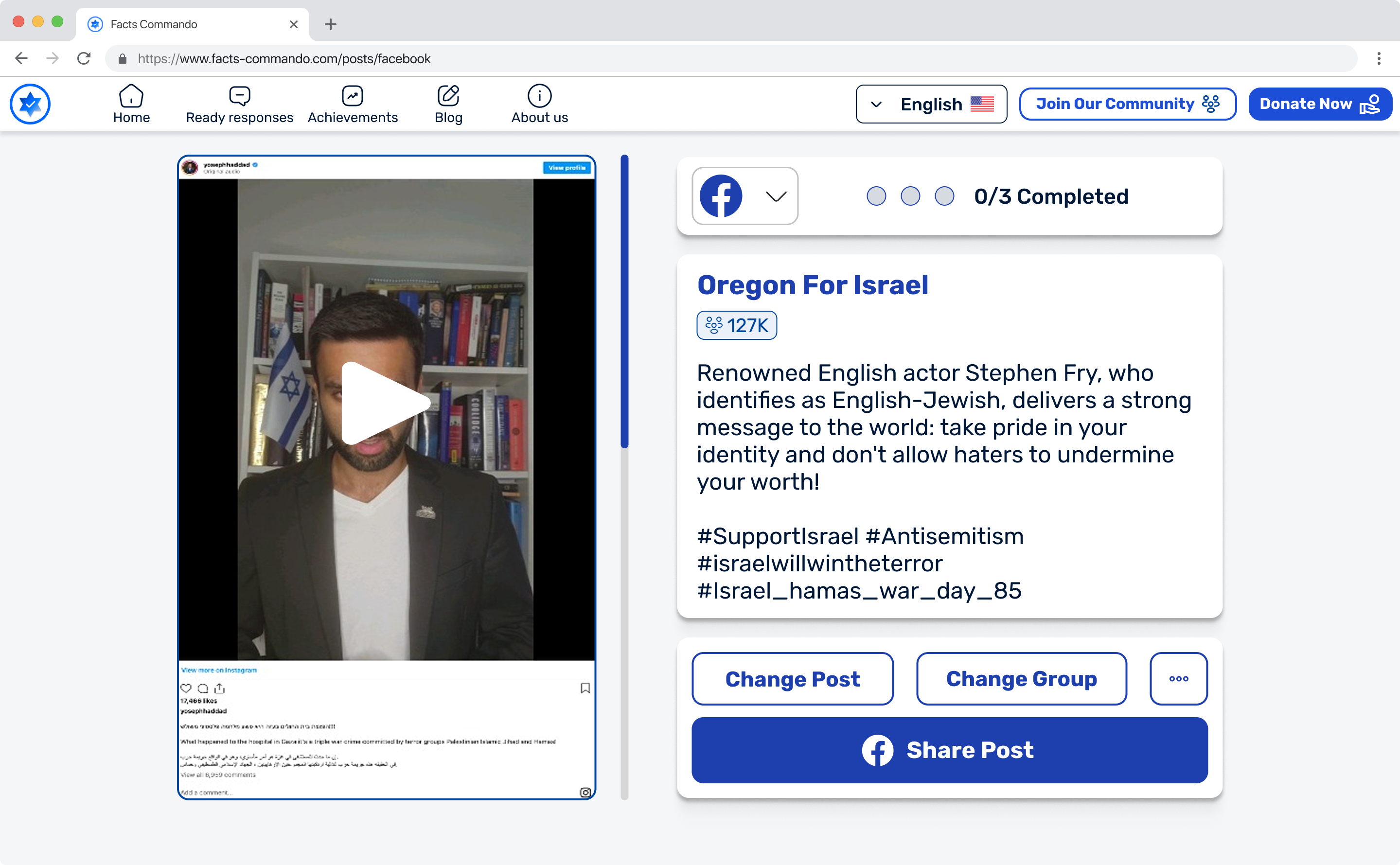Click the #Israel_hamas_war_day_85 hashtag
This screenshot has width=1400, height=865.
[x=859, y=590]
